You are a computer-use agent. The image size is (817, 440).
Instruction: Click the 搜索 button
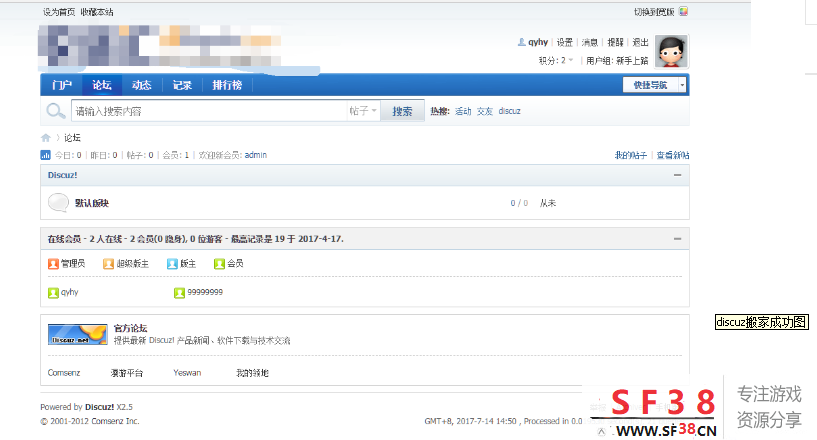click(x=402, y=111)
